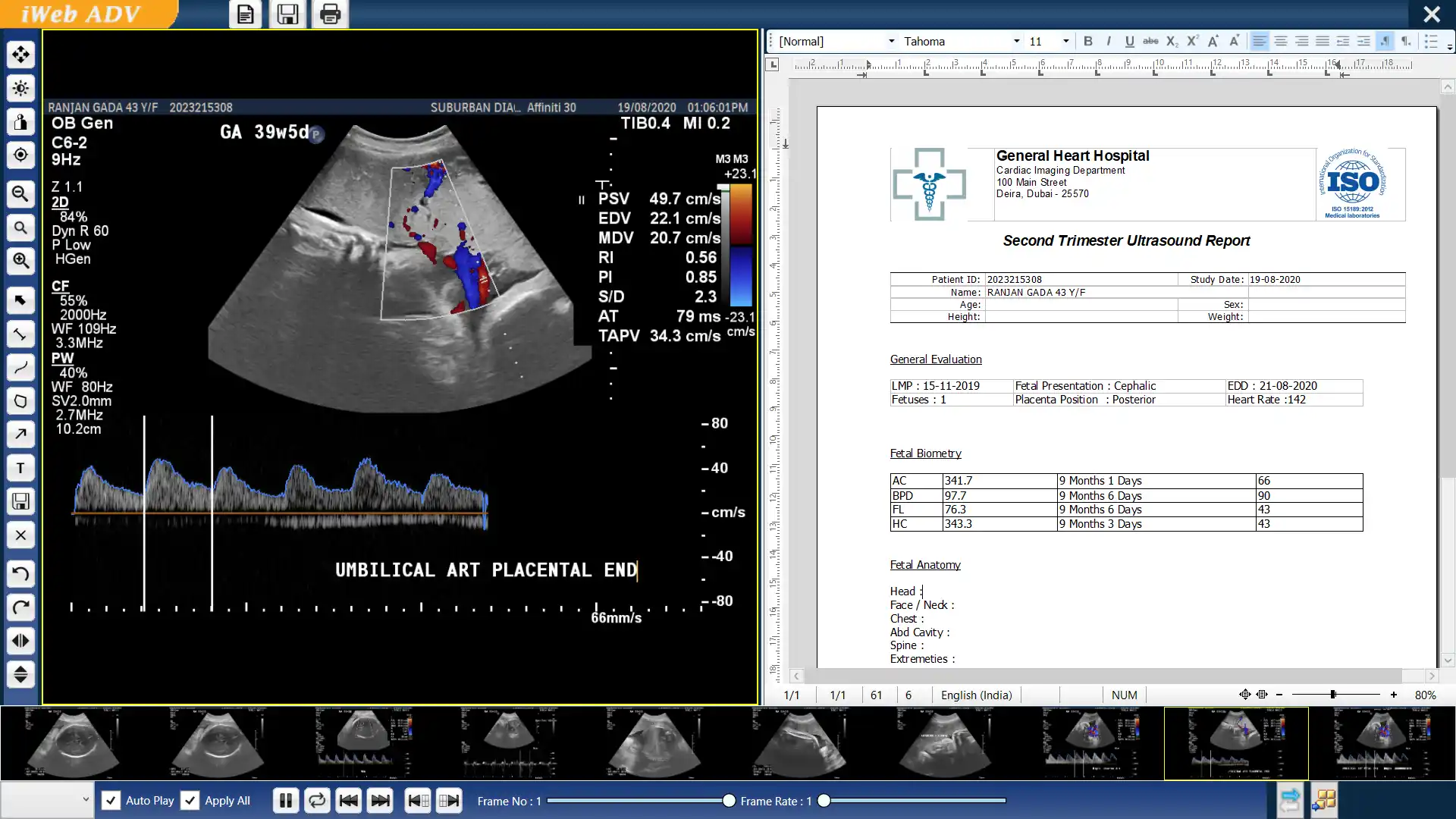This screenshot has width=1456, height=819.
Task: Save the report from the top toolbar
Action: [287, 14]
